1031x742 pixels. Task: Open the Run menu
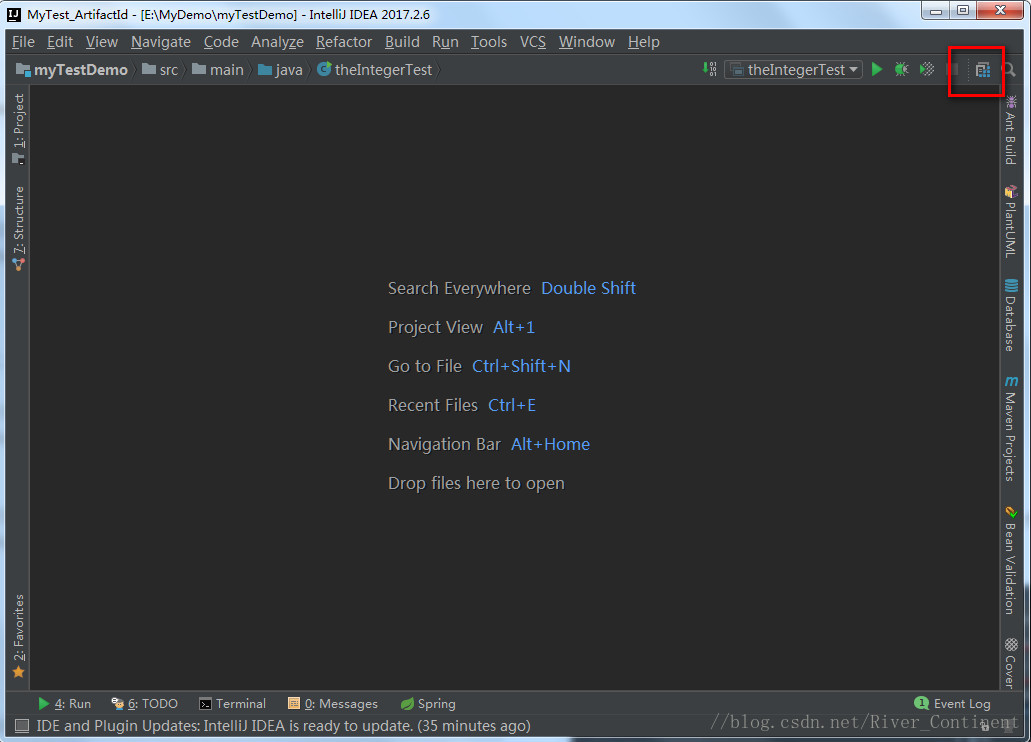point(445,42)
